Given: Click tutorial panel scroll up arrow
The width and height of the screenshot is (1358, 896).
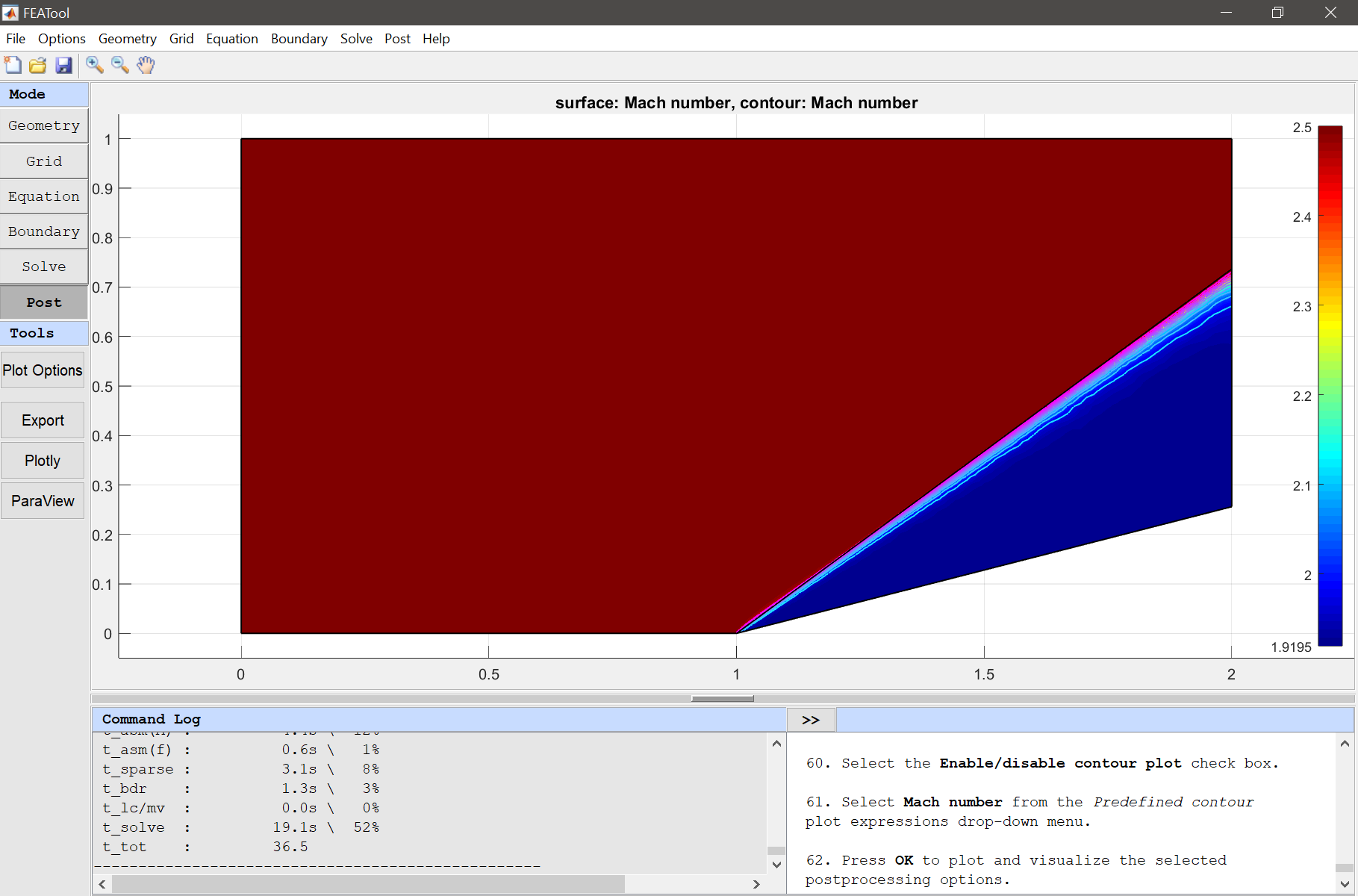Looking at the screenshot, I should click(1345, 744).
